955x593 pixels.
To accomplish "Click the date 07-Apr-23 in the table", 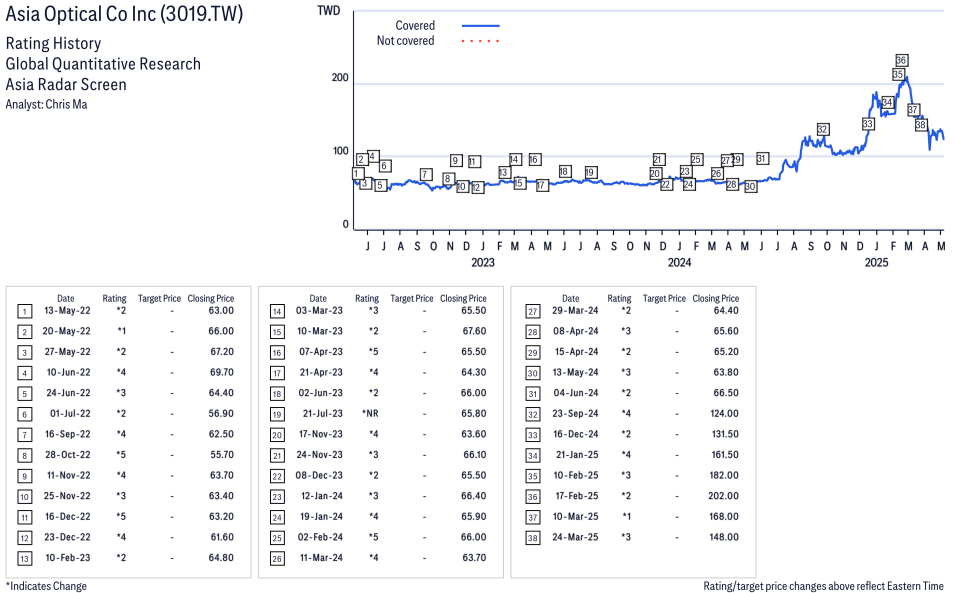I will 321,352.
